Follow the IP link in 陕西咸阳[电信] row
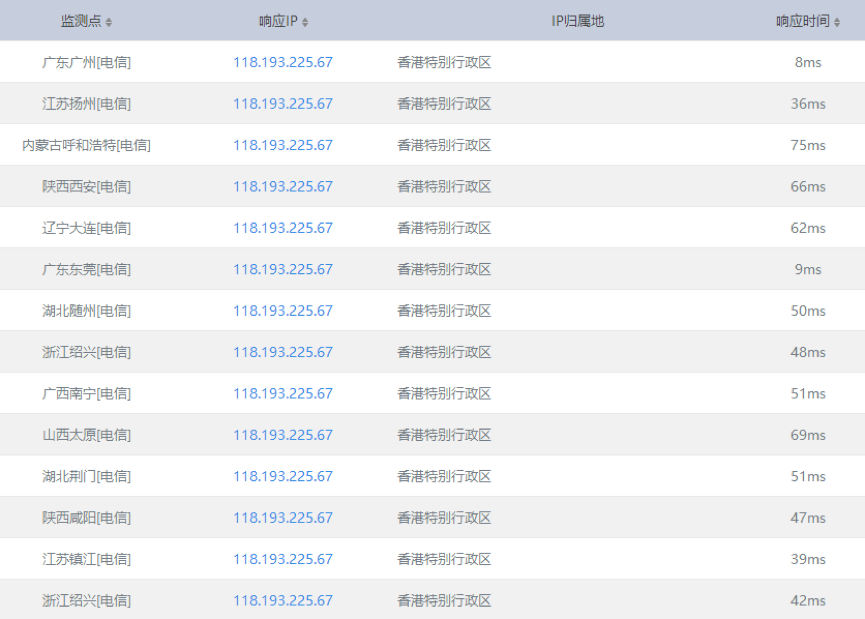The image size is (865, 619). coord(283,517)
